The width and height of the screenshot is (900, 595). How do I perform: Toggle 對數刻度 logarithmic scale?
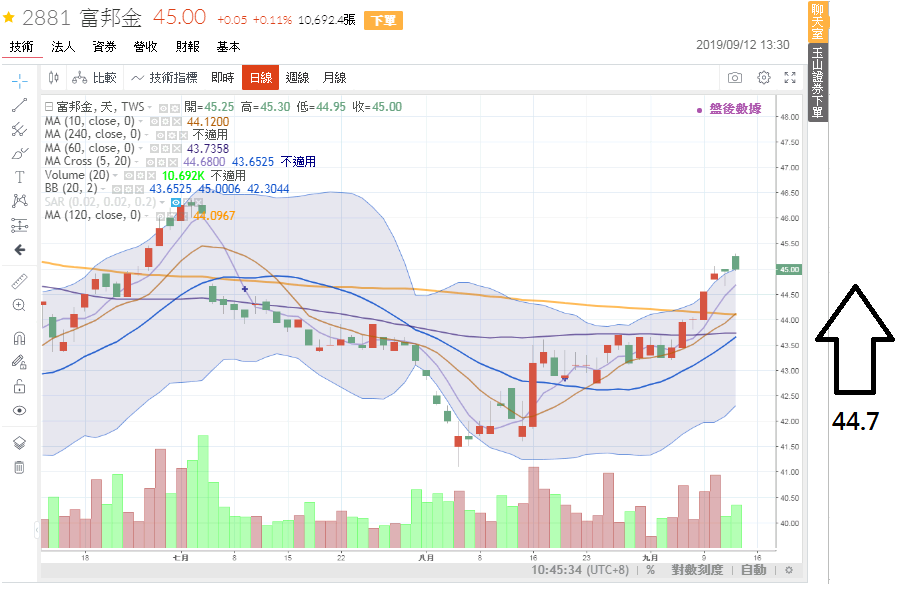(x=697, y=570)
